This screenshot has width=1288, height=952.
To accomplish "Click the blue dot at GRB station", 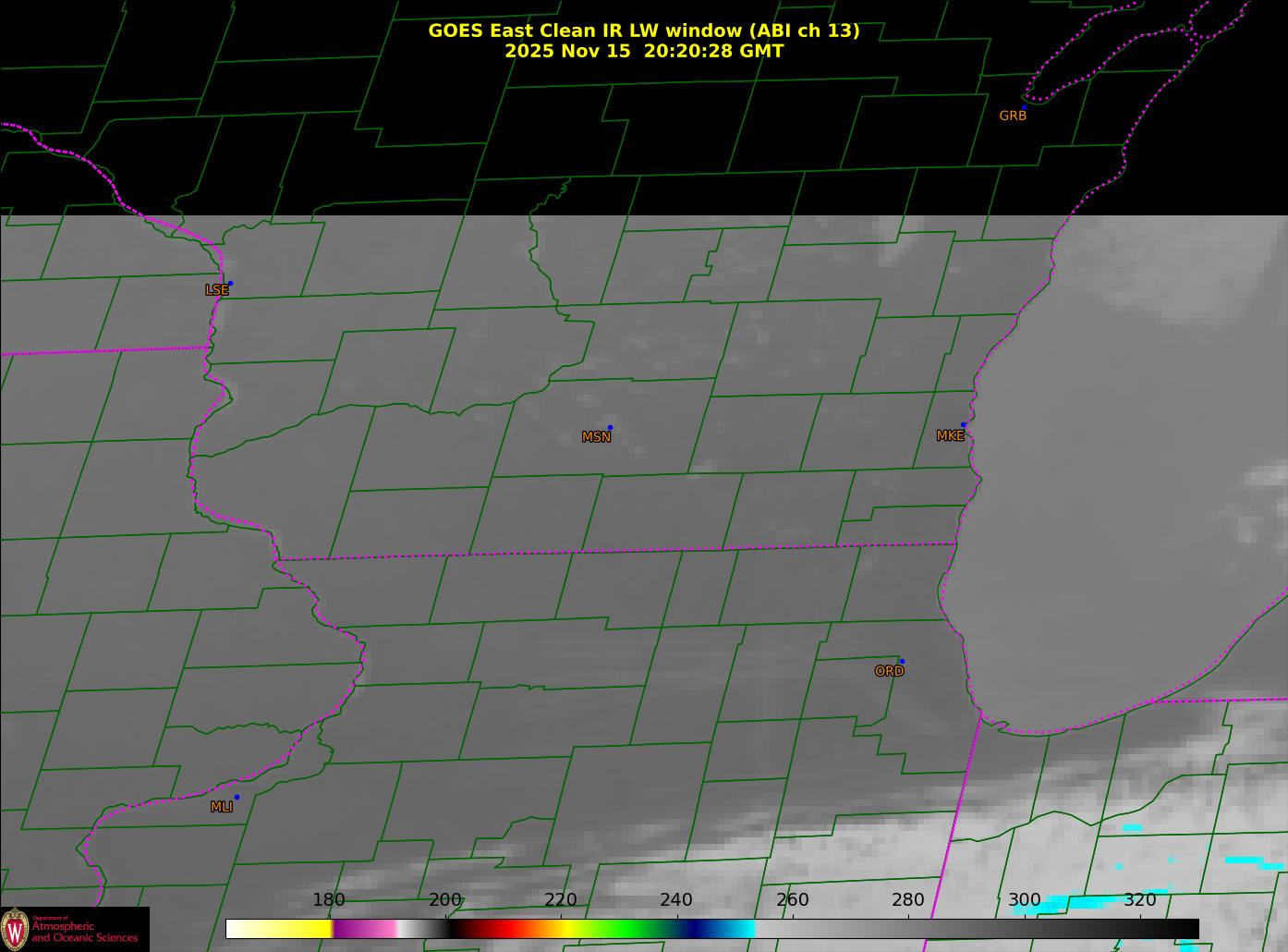I will point(1024,108).
